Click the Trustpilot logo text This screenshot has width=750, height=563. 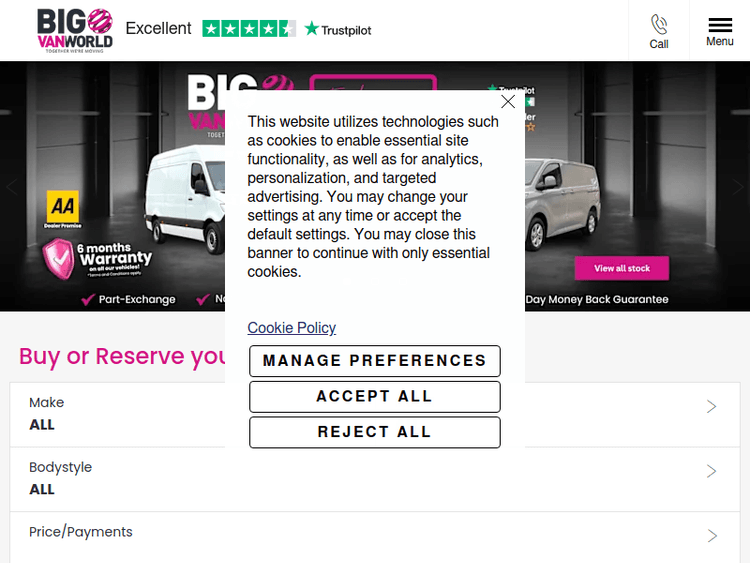point(338,30)
